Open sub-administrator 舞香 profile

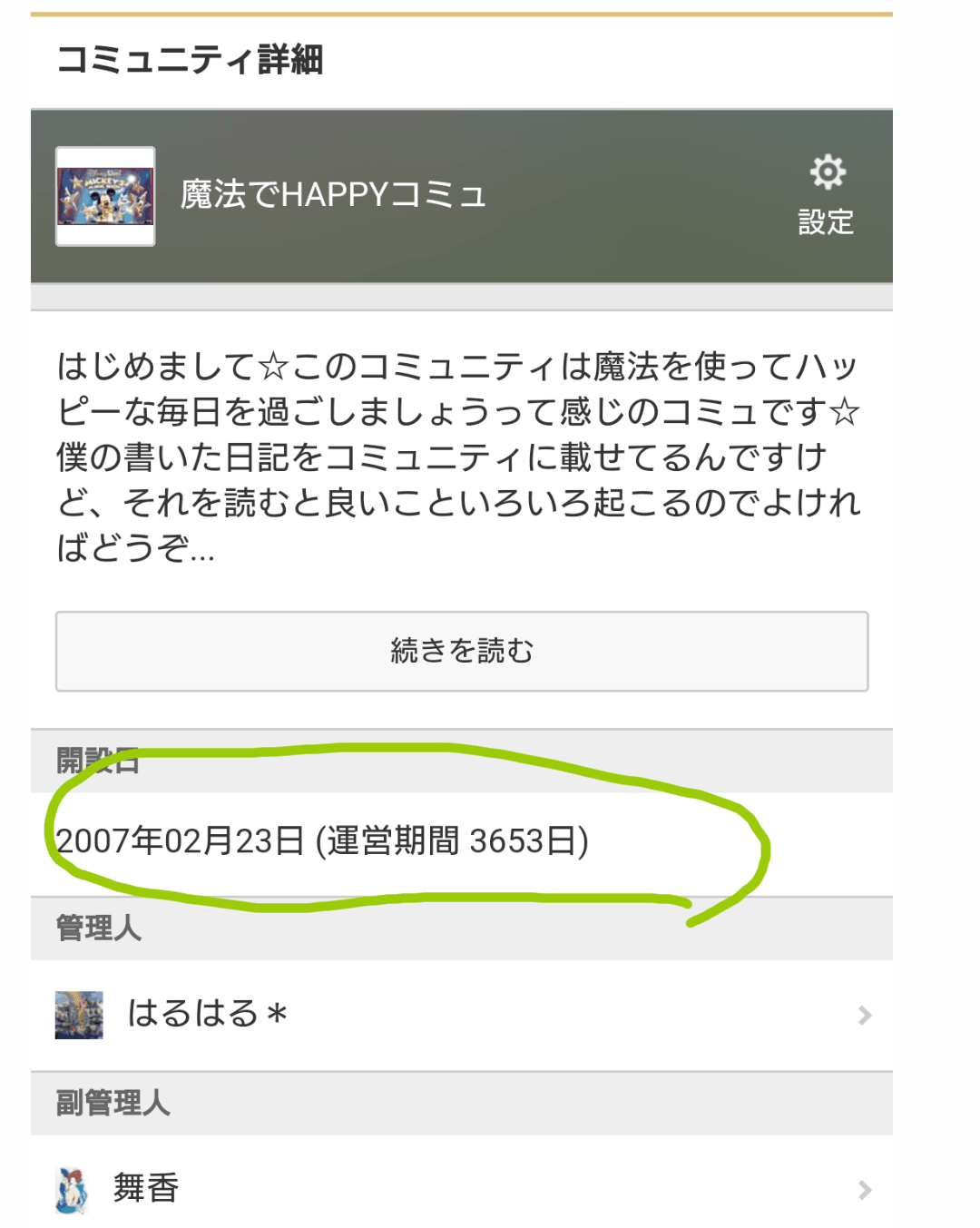click(462, 1189)
